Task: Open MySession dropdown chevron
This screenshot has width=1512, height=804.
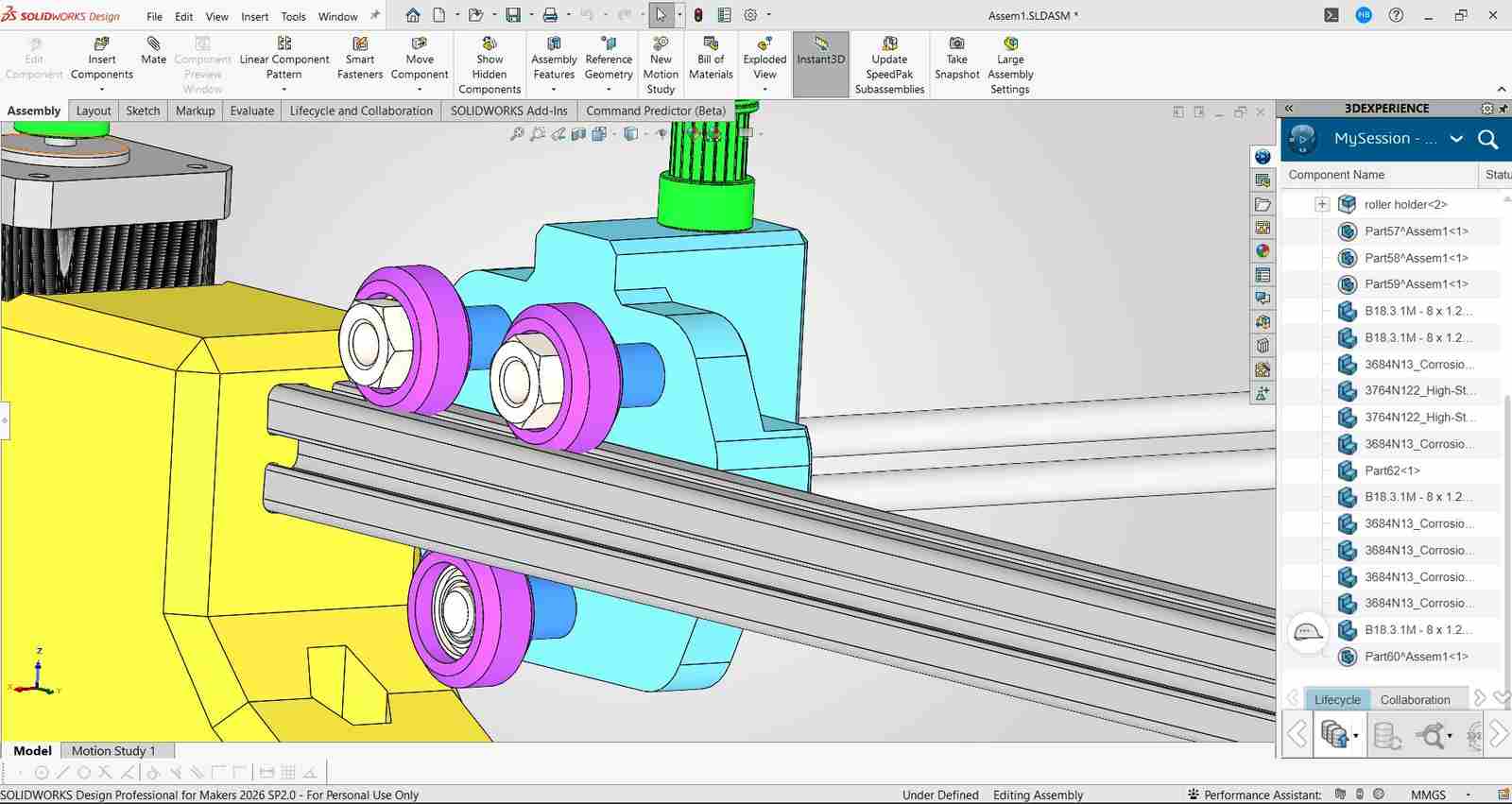Action: click(x=1456, y=139)
